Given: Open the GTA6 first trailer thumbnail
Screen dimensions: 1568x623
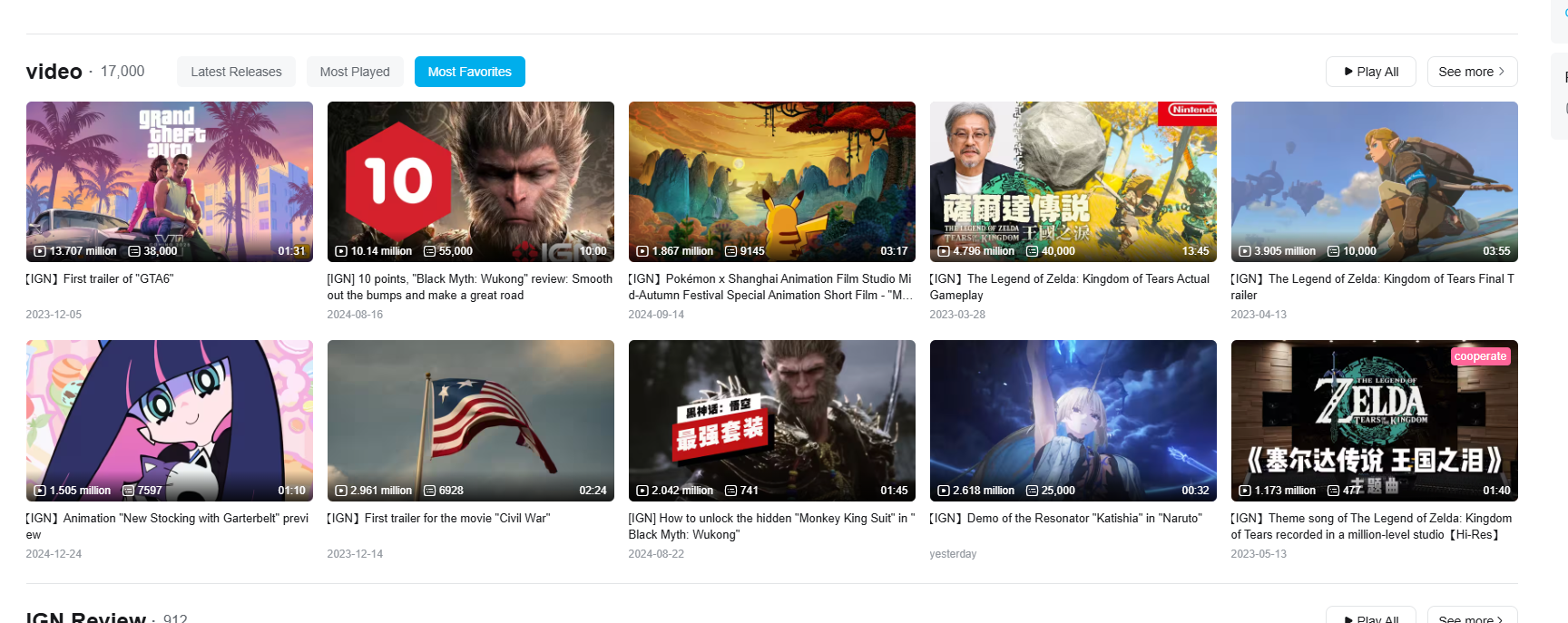Looking at the screenshot, I should (x=170, y=181).
